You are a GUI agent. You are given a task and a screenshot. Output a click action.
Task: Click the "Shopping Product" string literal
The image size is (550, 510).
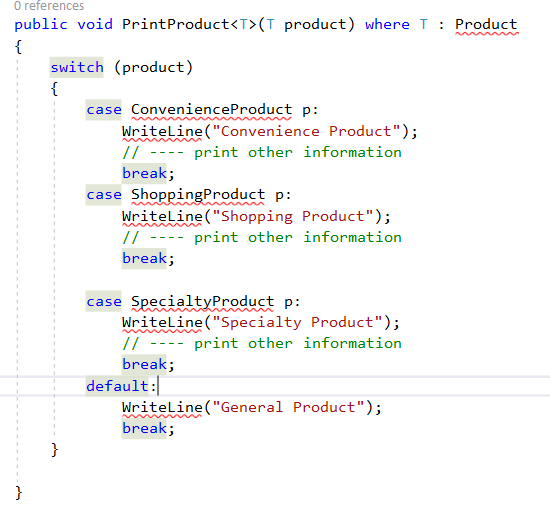tap(293, 216)
